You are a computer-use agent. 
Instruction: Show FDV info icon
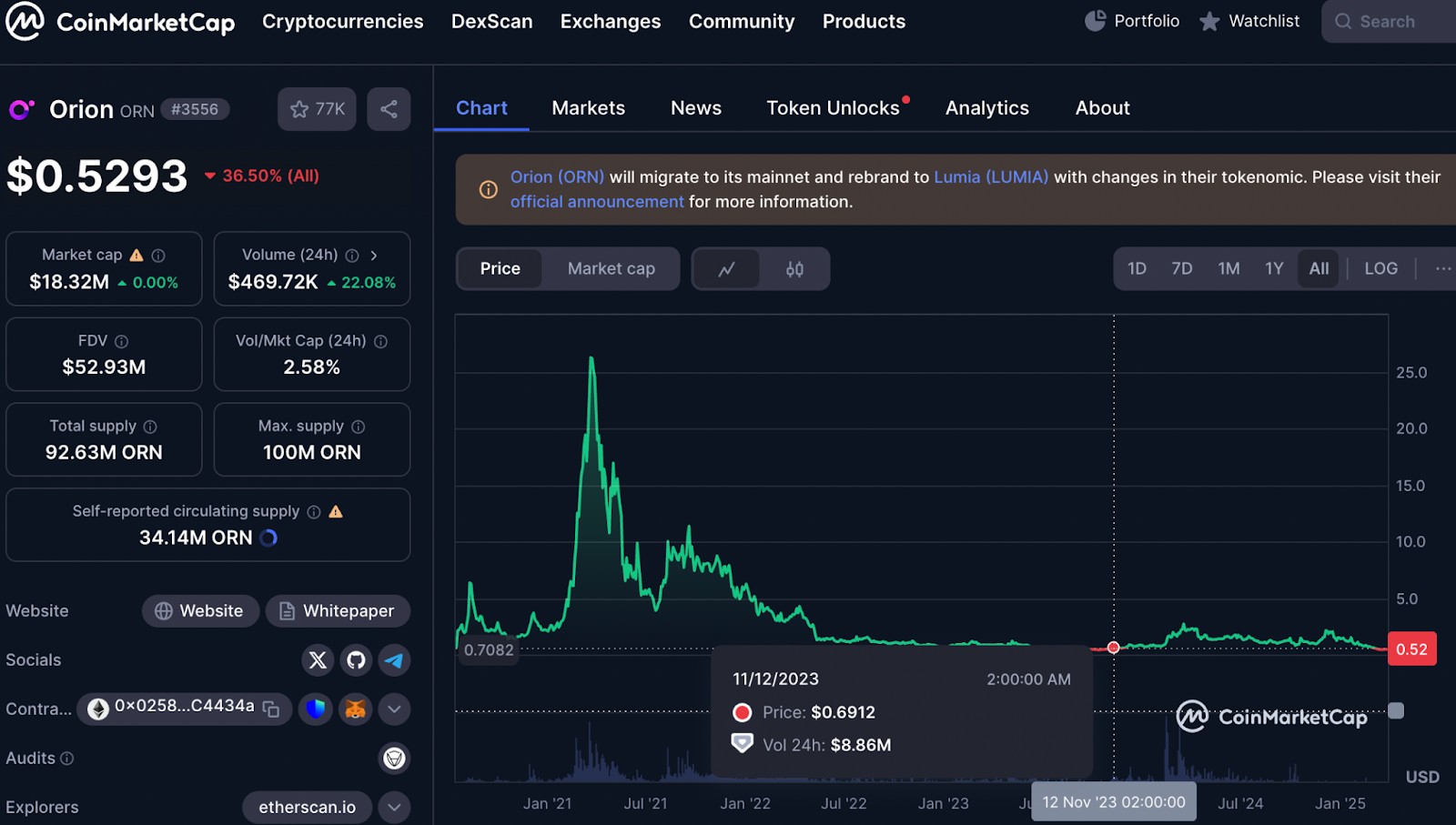coord(122,341)
